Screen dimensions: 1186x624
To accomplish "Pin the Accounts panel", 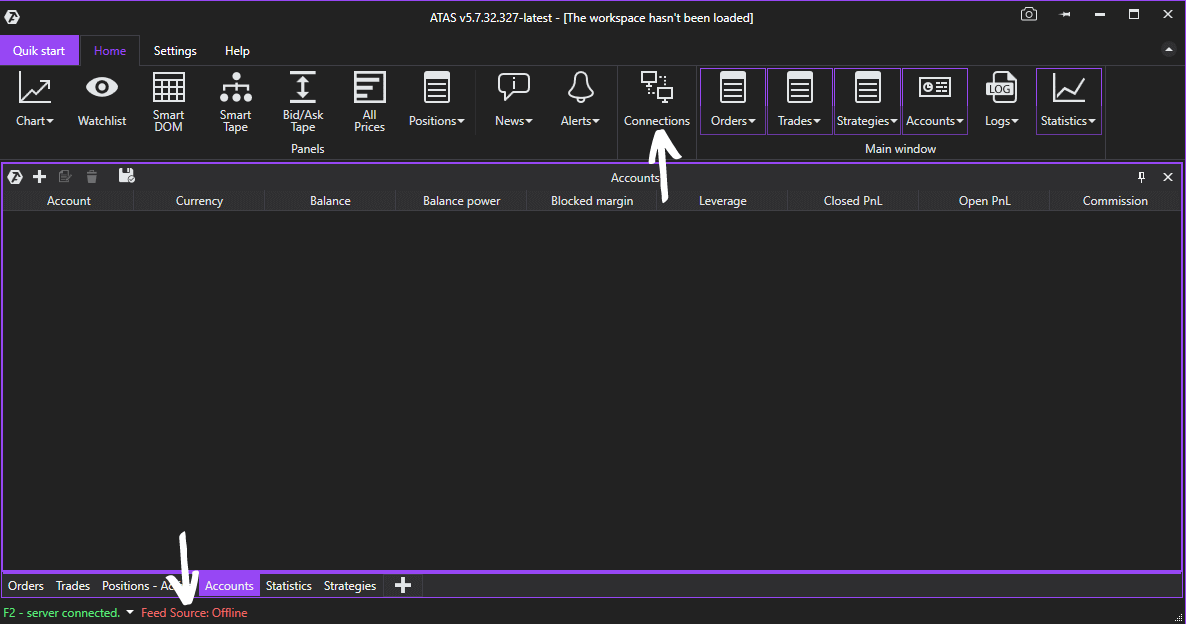I will pyautogui.click(x=1142, y=177).
